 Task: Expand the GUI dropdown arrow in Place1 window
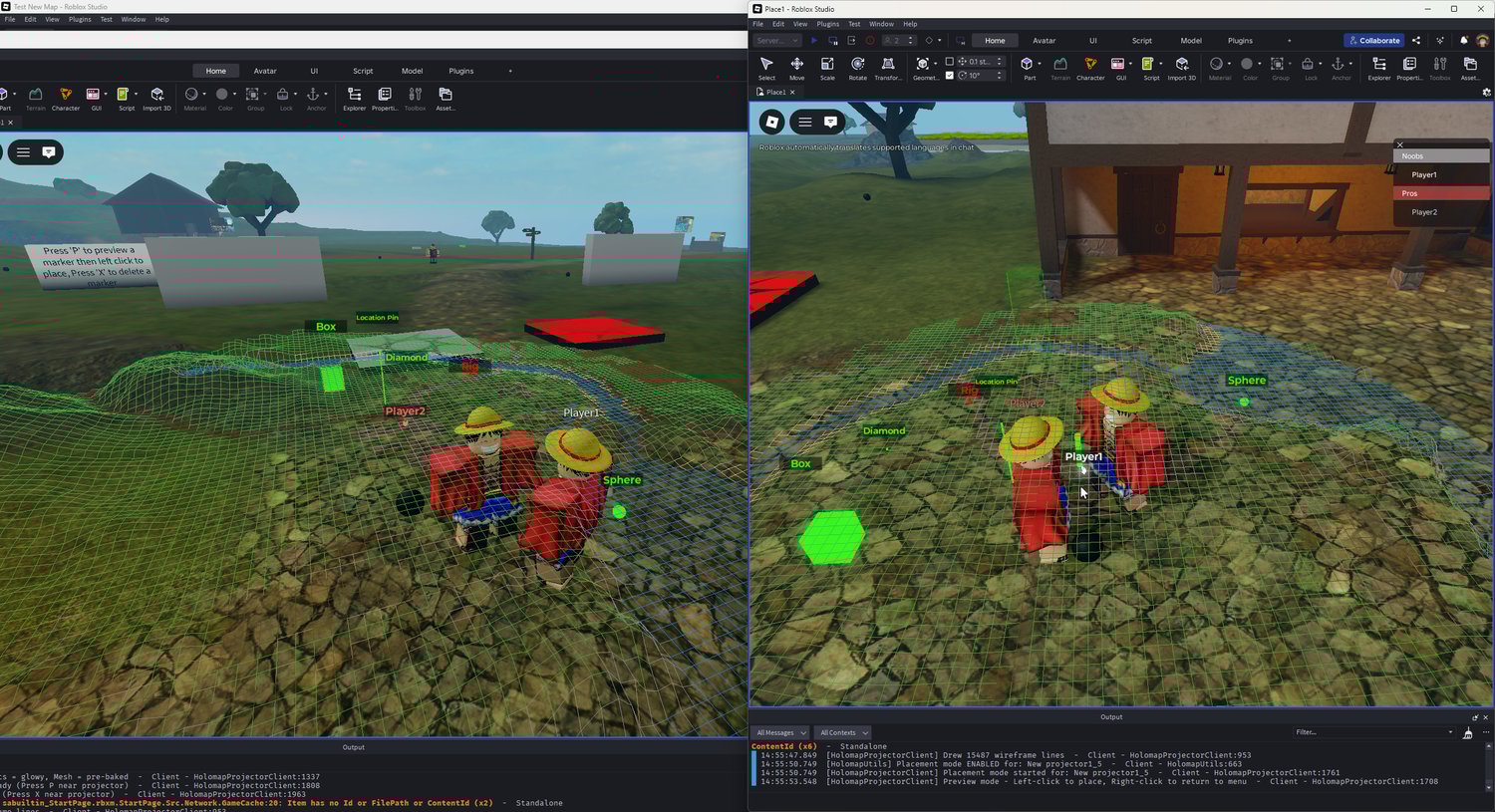tap(1131, 64)
